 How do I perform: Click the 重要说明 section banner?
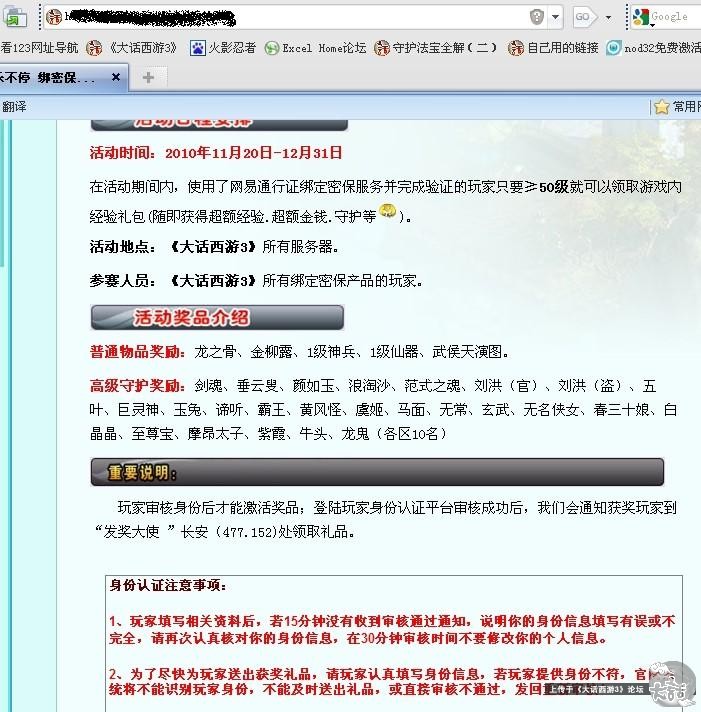[377, 472]
